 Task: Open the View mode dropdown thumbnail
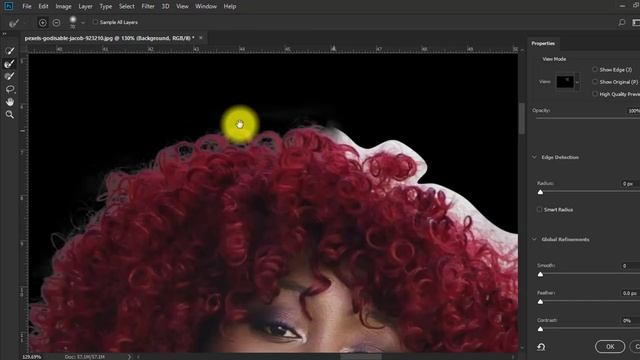click(567, 82)
